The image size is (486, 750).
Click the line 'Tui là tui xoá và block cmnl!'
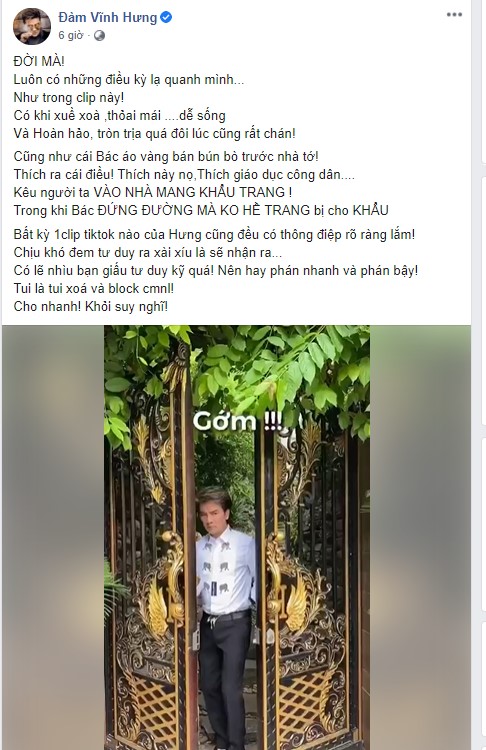click(94, 288)
